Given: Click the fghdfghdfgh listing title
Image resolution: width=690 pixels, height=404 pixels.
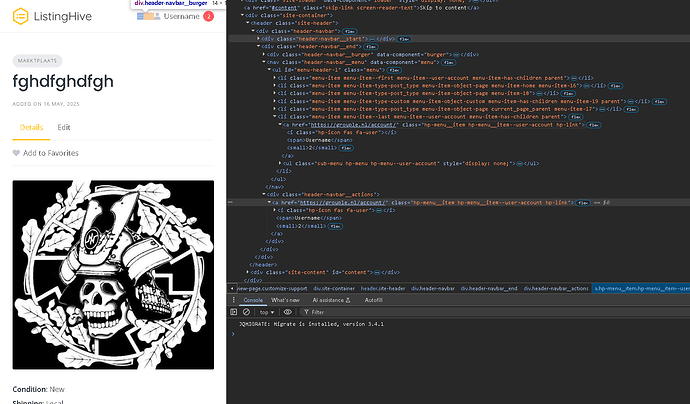Looking at the screenshot, I should 63,81.
